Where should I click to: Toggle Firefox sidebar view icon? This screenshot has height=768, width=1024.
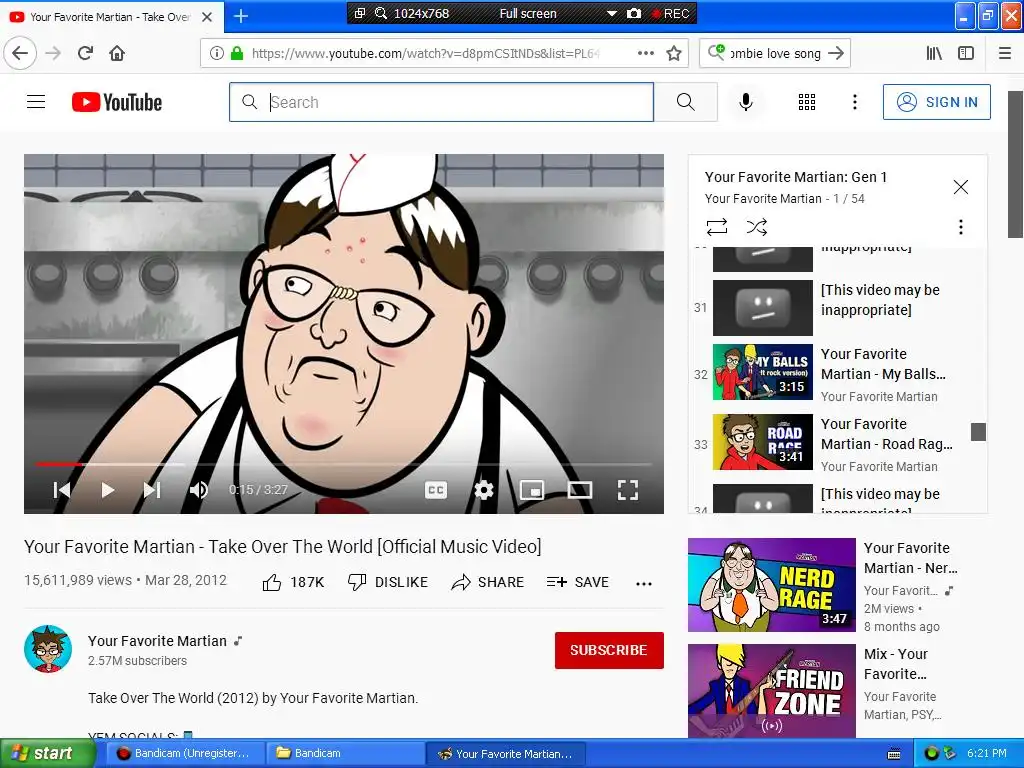(966, 54)
